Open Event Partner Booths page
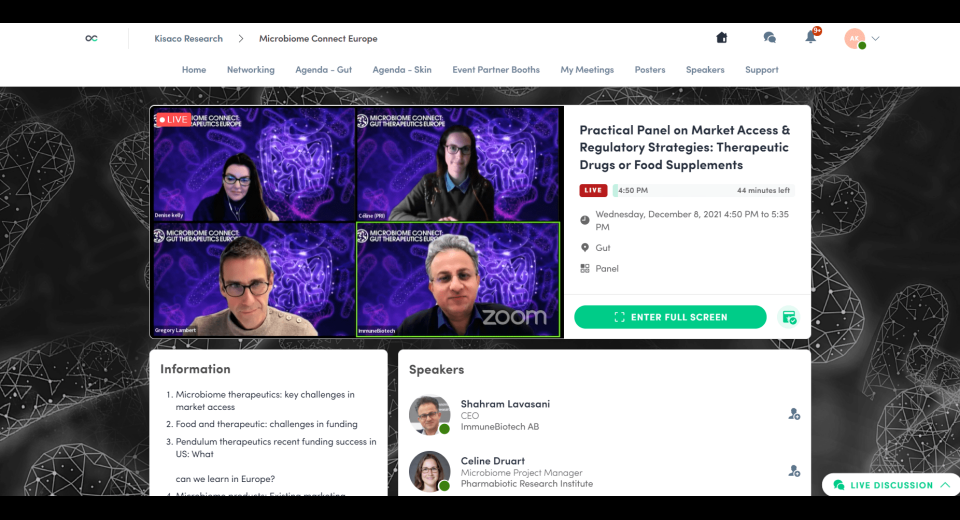Image resolution: width=960 pixels, height=520 pixels. (x=496, y=70)
